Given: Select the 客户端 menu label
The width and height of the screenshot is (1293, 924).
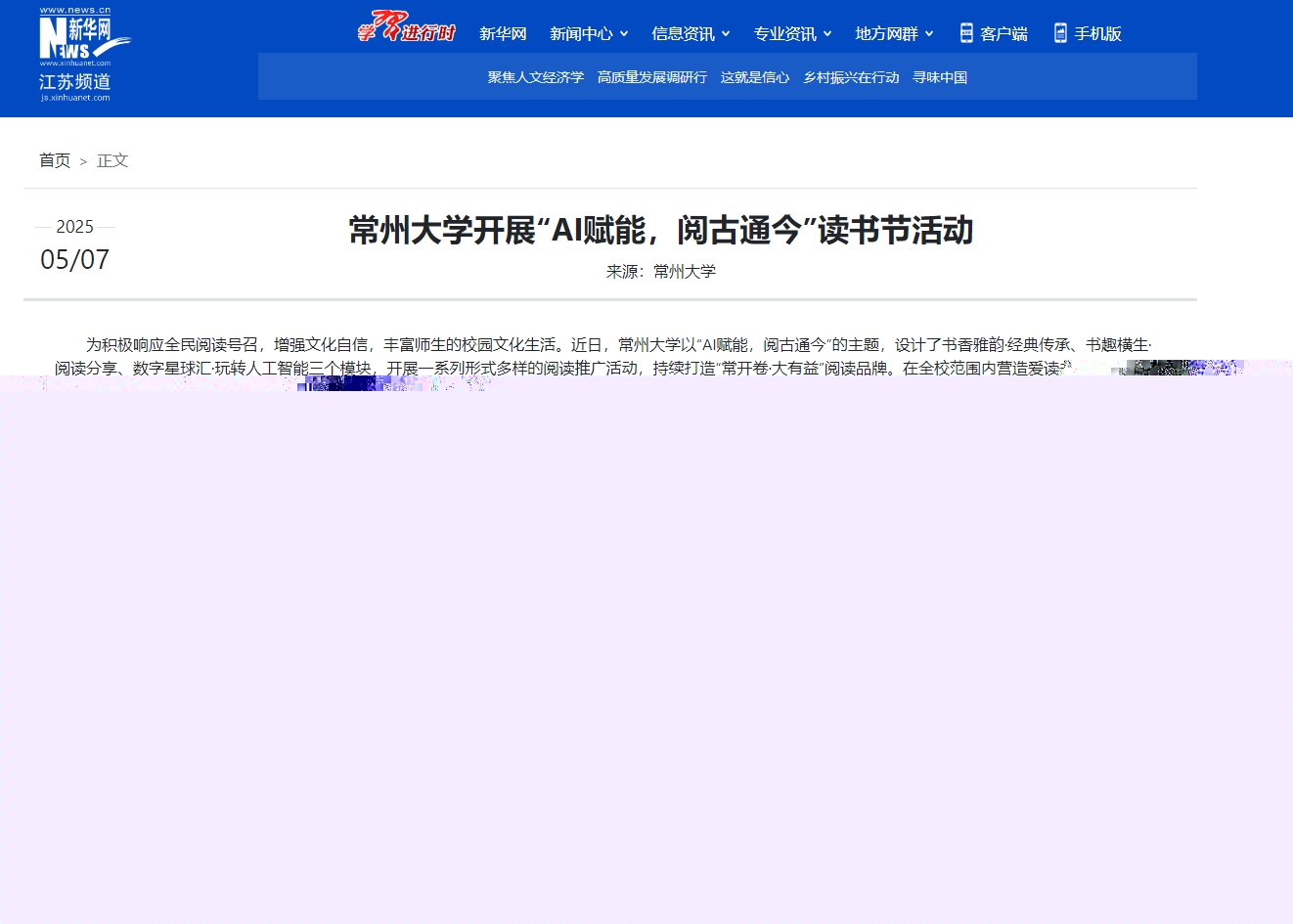Looking at the screenshot, I should 1003,34.
